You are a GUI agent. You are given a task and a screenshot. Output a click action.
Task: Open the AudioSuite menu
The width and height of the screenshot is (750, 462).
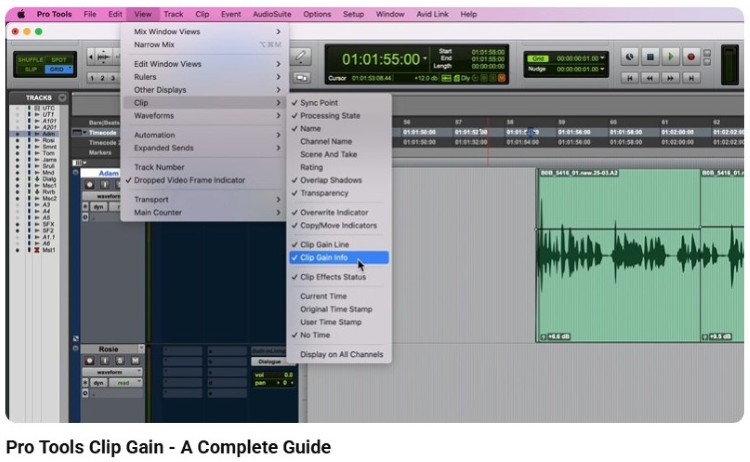pyautogui.click(x=272, y=14)
